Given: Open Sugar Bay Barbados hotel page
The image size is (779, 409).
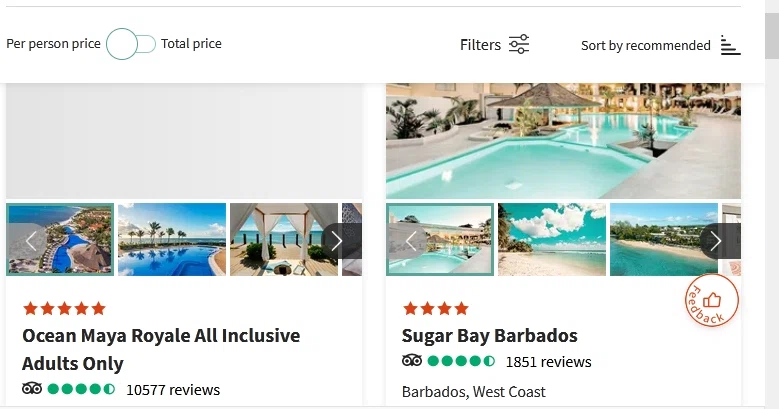Looking at the screenshot, I should 490,335.
